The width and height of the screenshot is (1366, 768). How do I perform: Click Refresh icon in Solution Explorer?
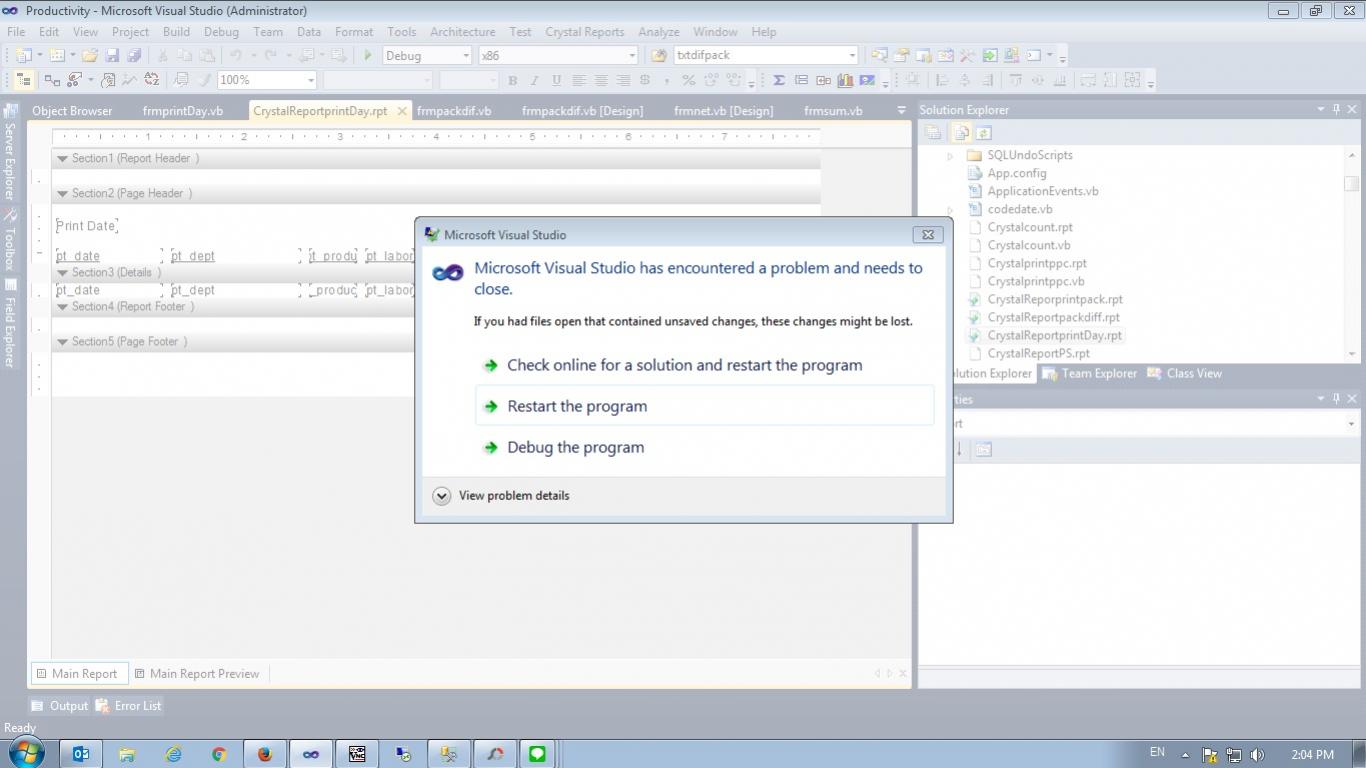[983, 132]
